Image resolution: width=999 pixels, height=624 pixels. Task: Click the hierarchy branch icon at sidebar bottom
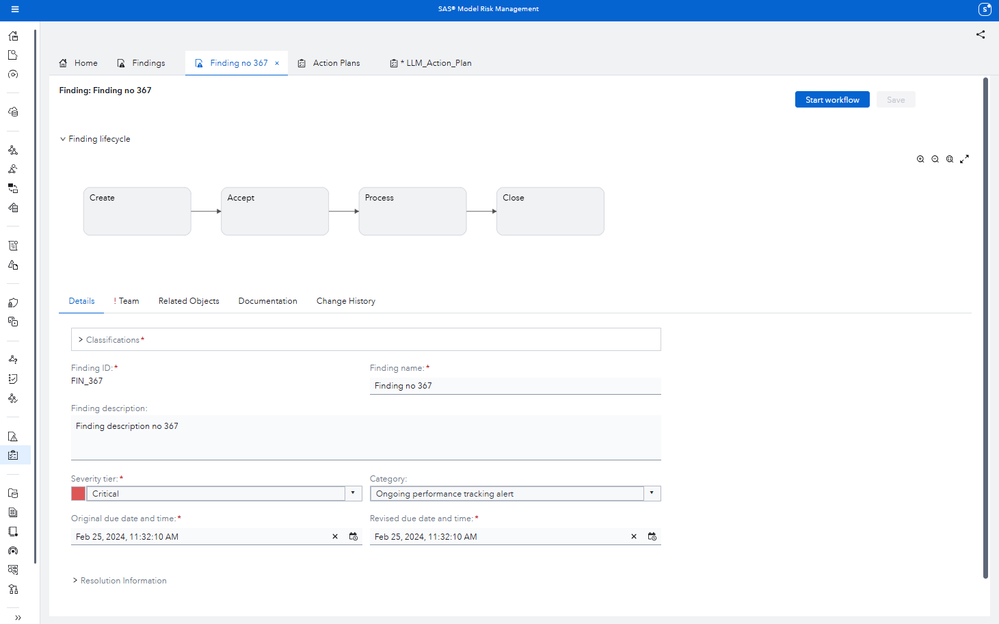pyautogui.click(x=13, y=590)
